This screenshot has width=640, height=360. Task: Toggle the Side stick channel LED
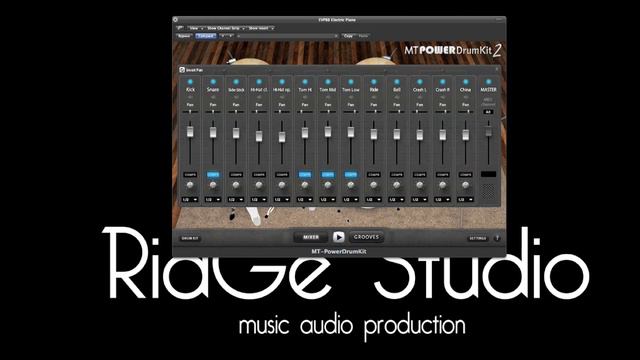[x=236, y=82]
